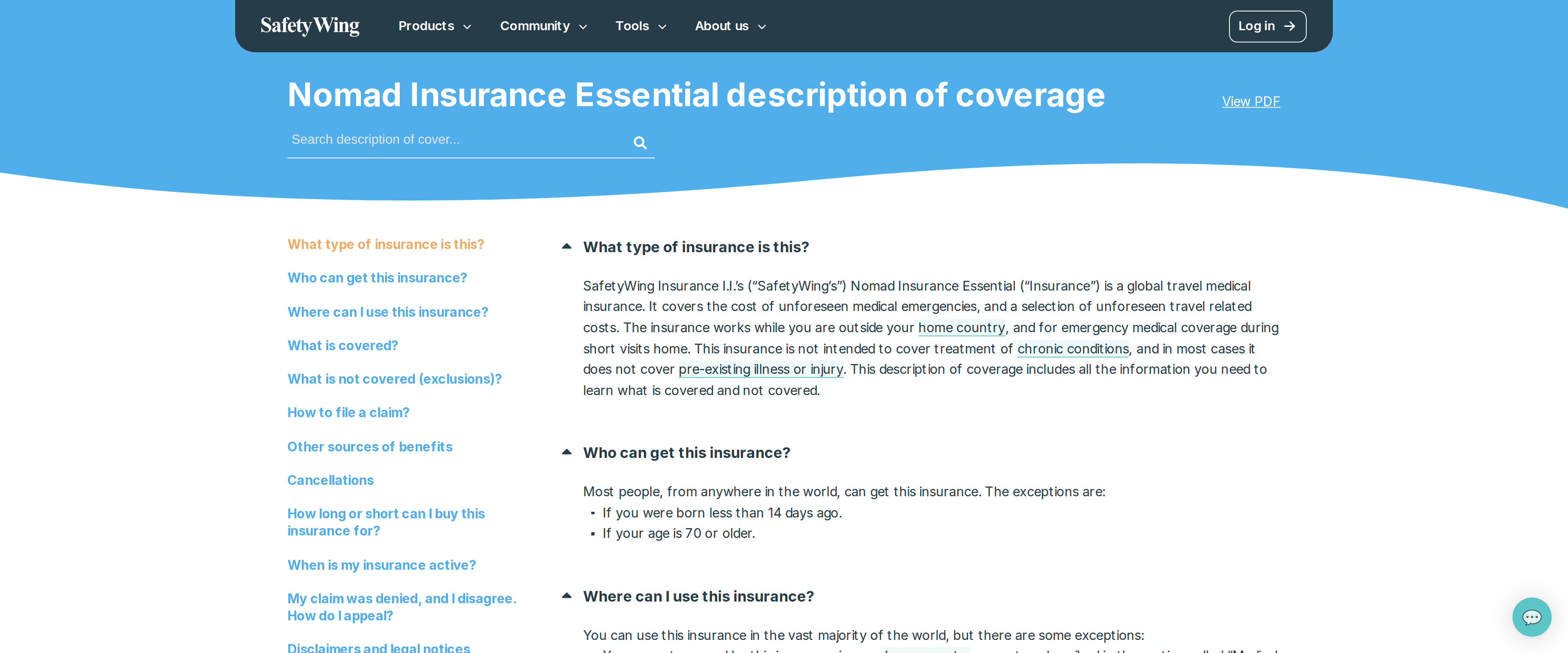Click the Products chevron arrow

click(467, 27)
